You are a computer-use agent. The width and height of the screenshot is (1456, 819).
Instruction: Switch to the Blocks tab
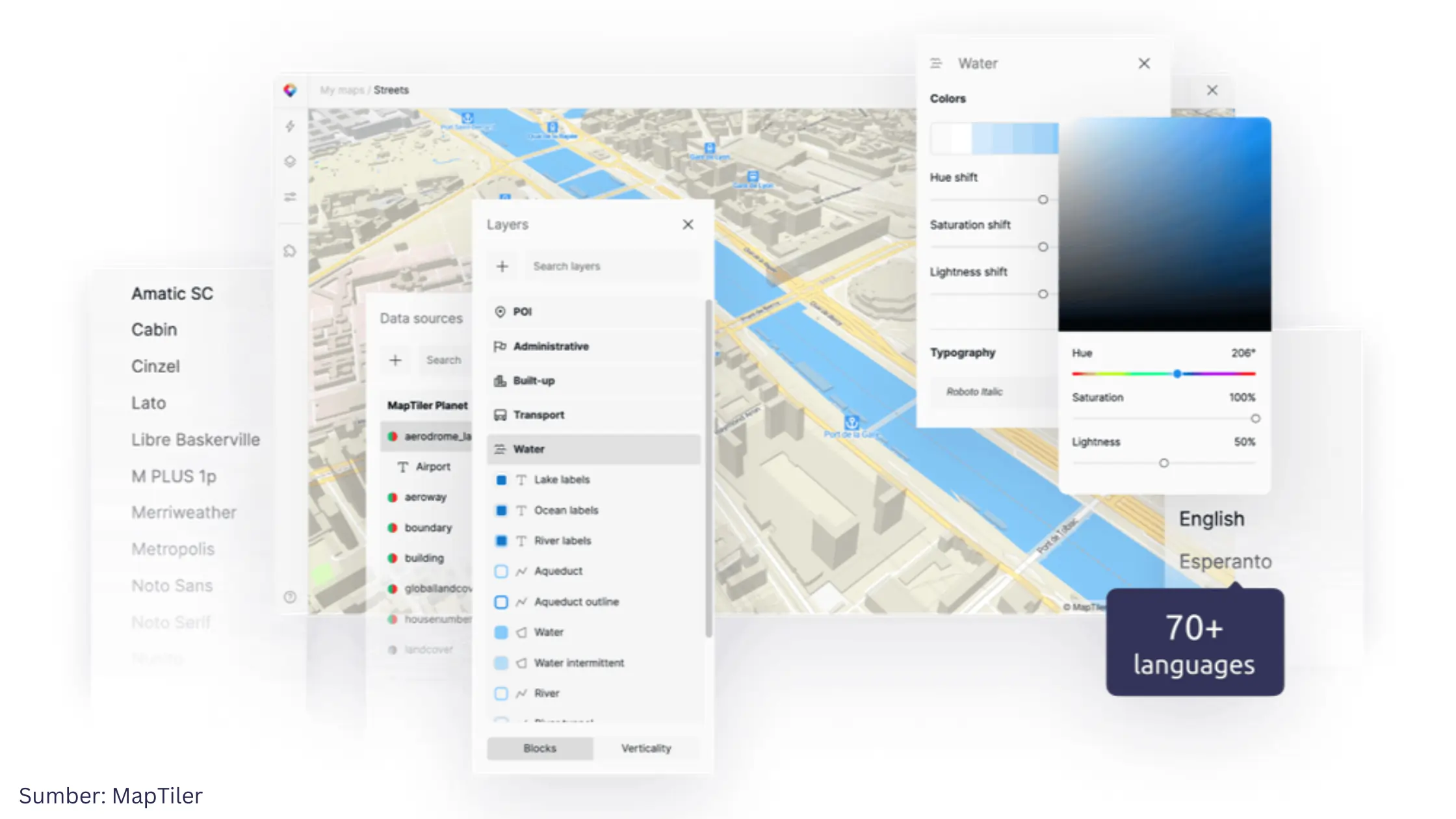(539, 748)
